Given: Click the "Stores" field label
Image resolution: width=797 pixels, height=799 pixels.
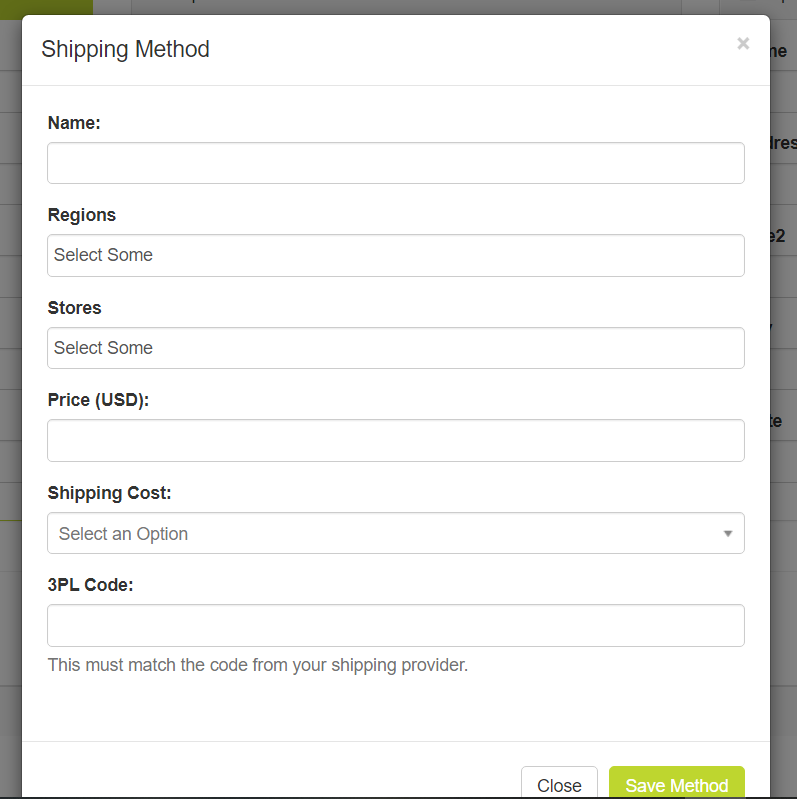Looking at the screenshot, I should point(75,308).
